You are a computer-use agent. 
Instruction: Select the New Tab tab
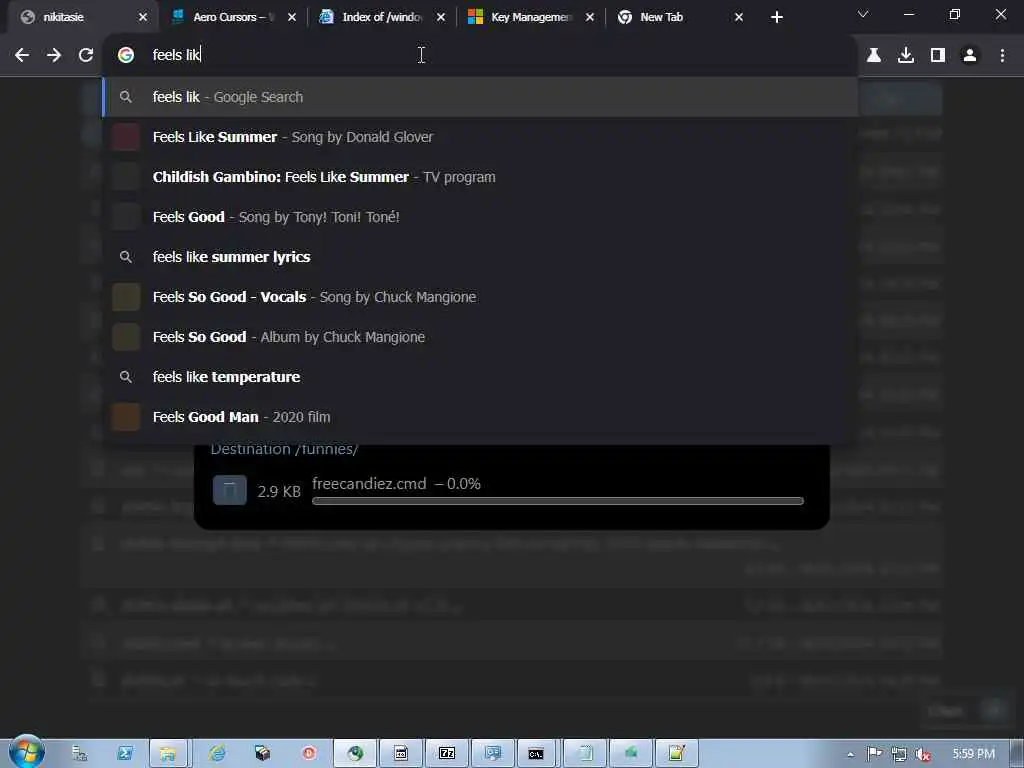point(680,18)
